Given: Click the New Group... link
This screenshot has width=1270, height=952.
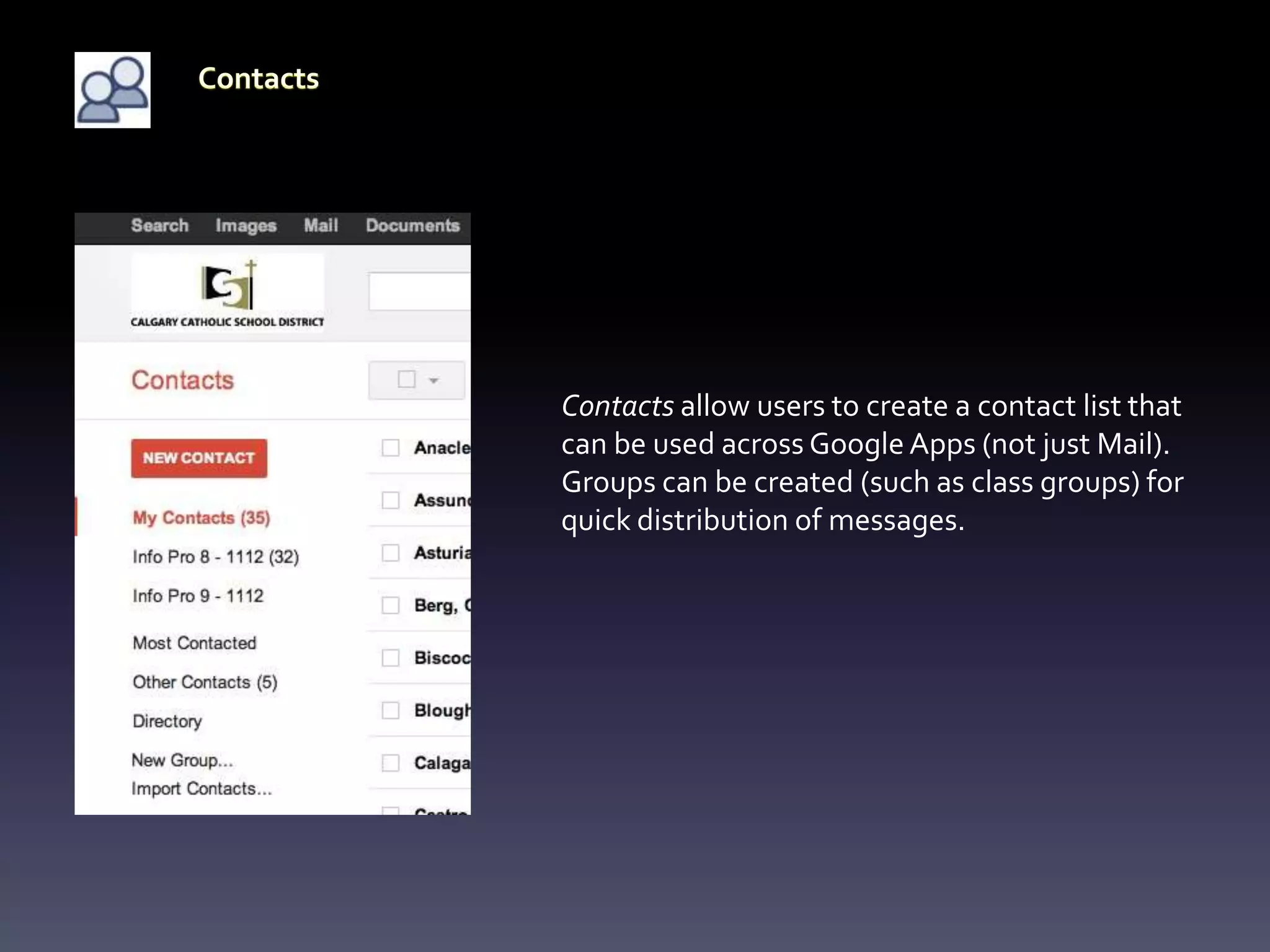Looking at the screenshot, I should coord(182,760).
